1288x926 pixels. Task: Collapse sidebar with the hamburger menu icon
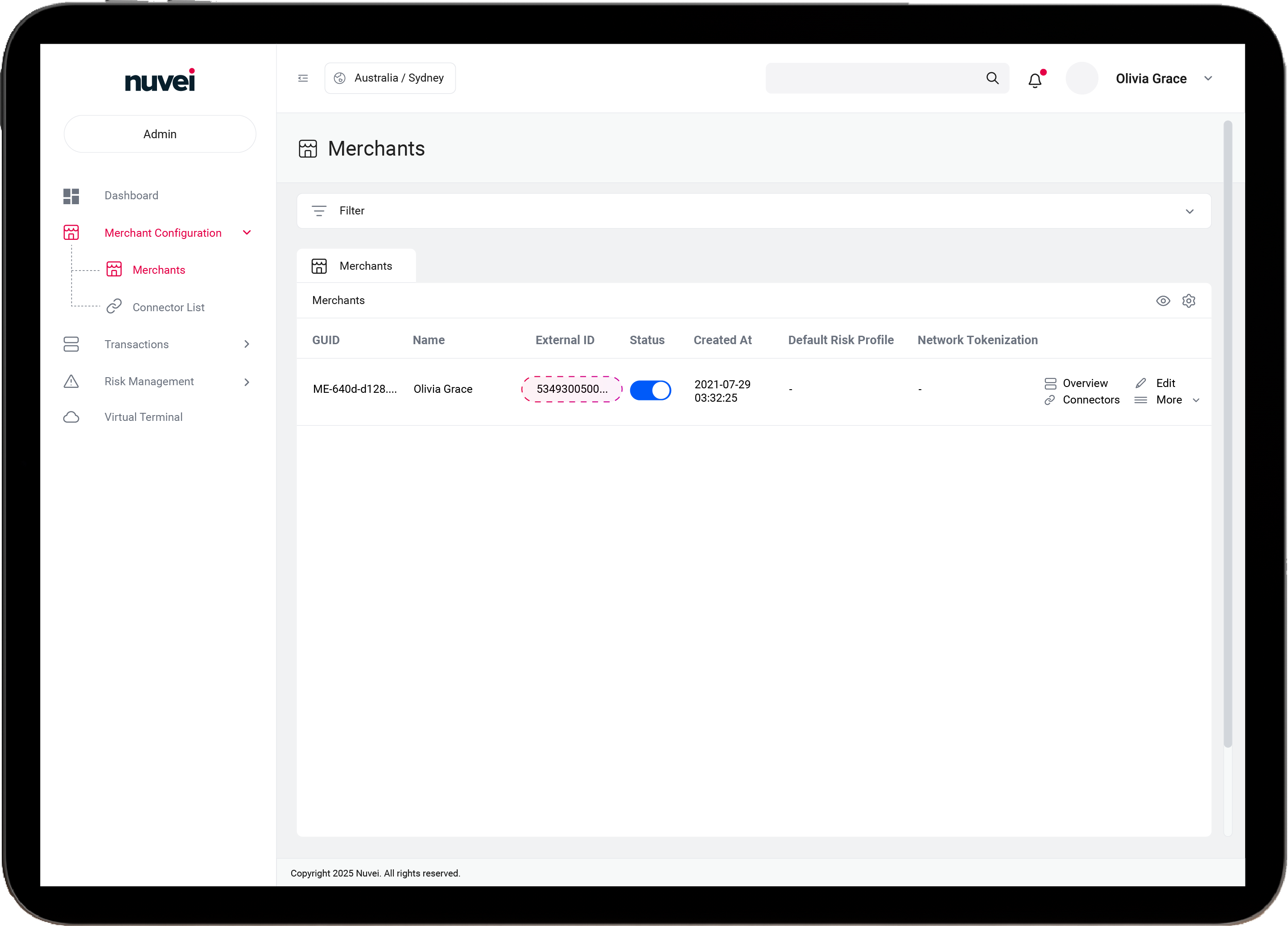pos(303,78)
